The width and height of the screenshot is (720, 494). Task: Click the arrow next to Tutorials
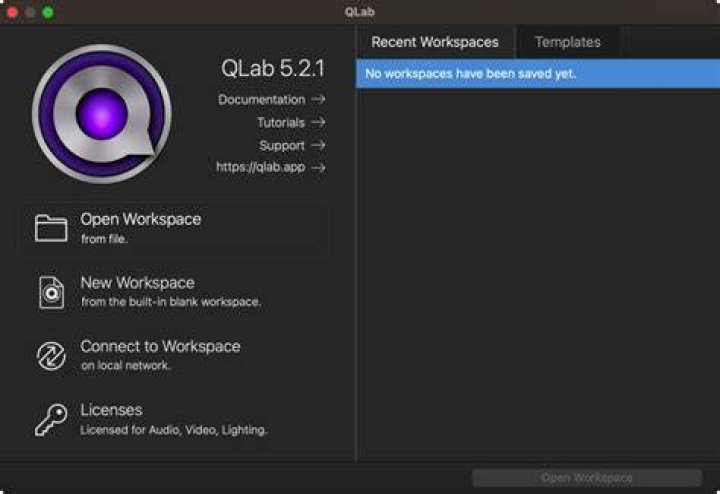pos(318,122)
